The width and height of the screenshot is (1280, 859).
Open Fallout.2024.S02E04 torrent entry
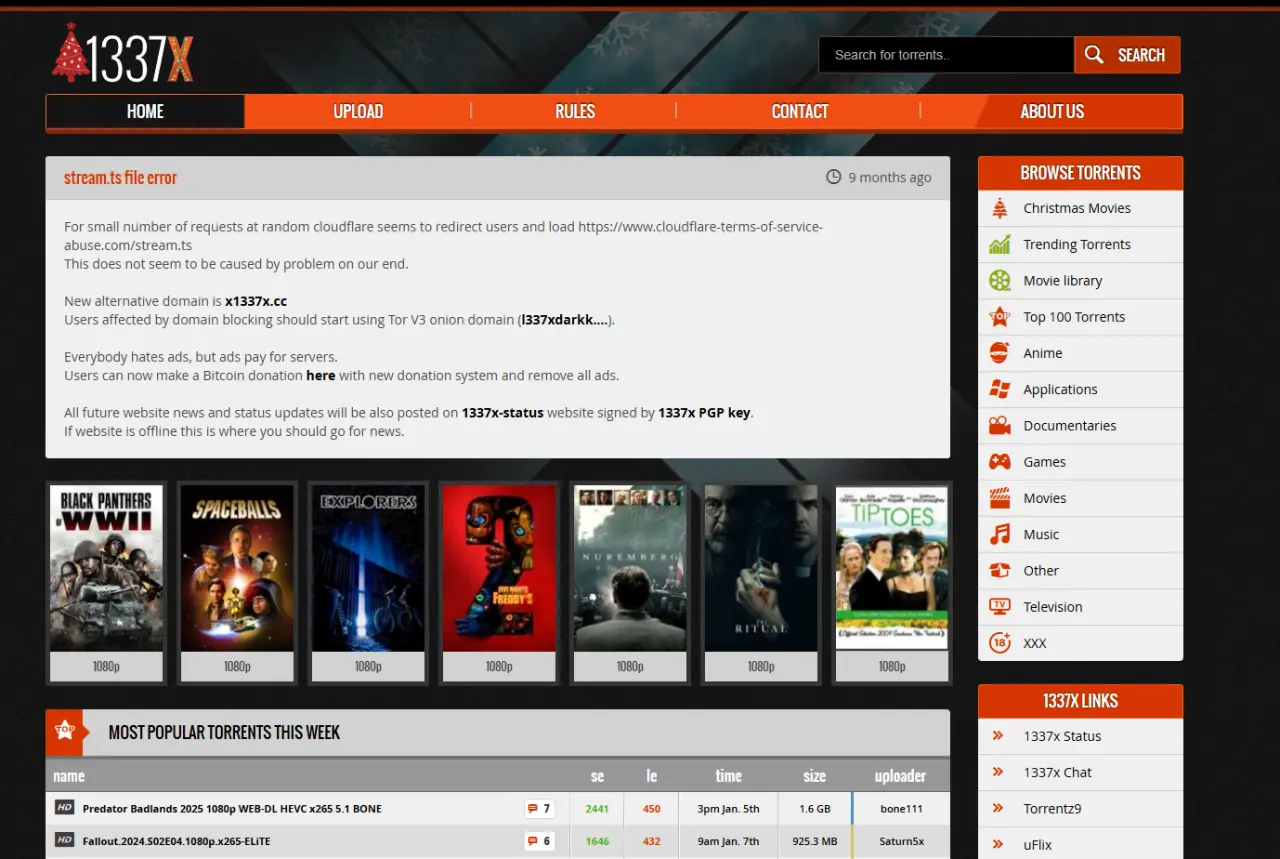(176, 842)
